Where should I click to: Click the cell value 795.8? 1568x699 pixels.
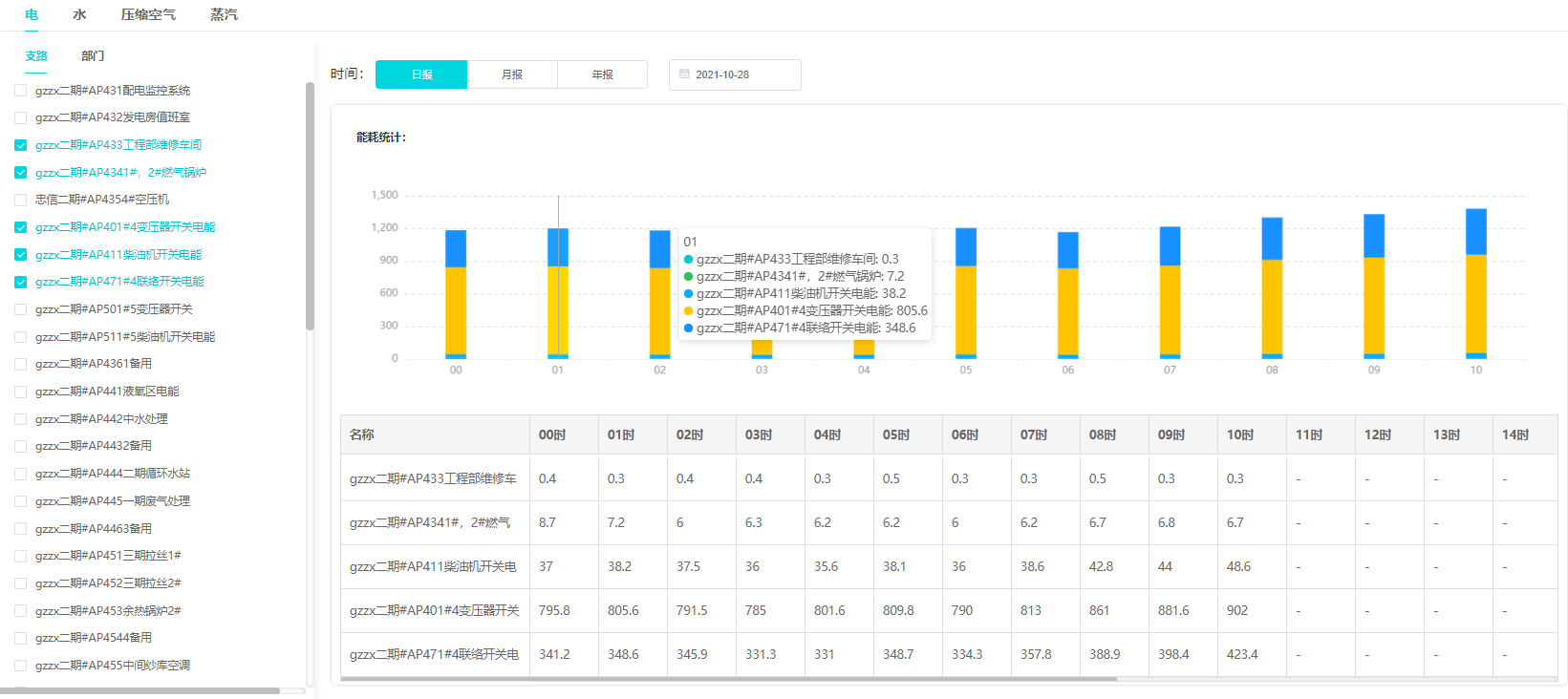click(554, 610)
